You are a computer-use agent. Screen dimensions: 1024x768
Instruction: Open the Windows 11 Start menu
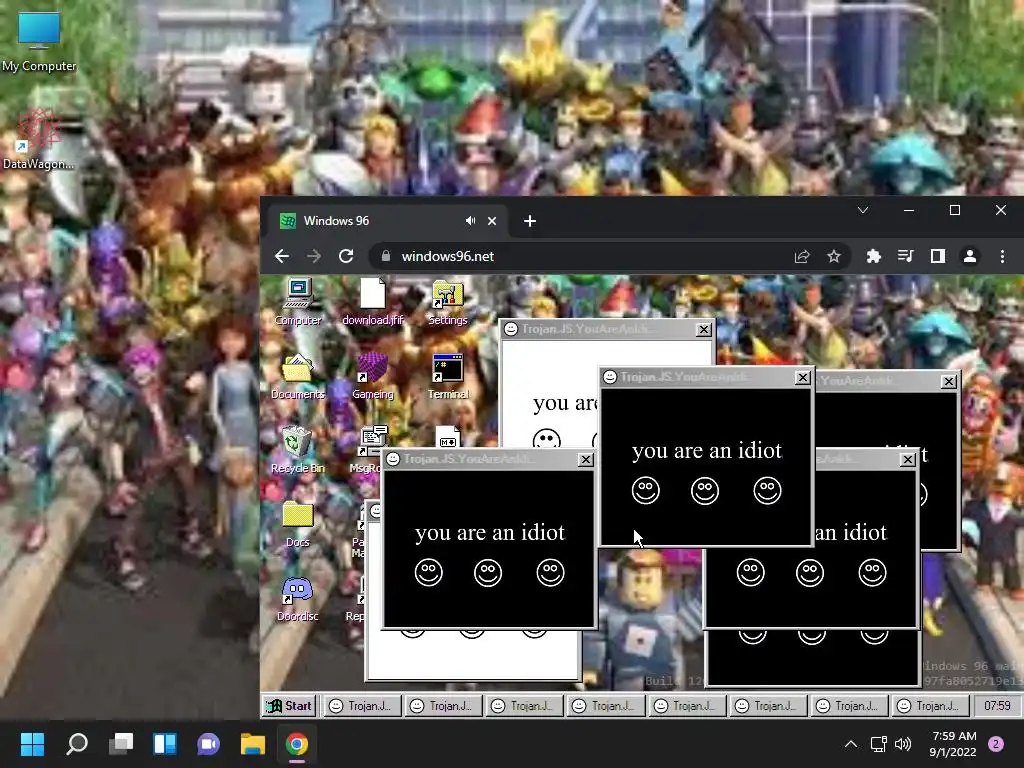[32, 744]
